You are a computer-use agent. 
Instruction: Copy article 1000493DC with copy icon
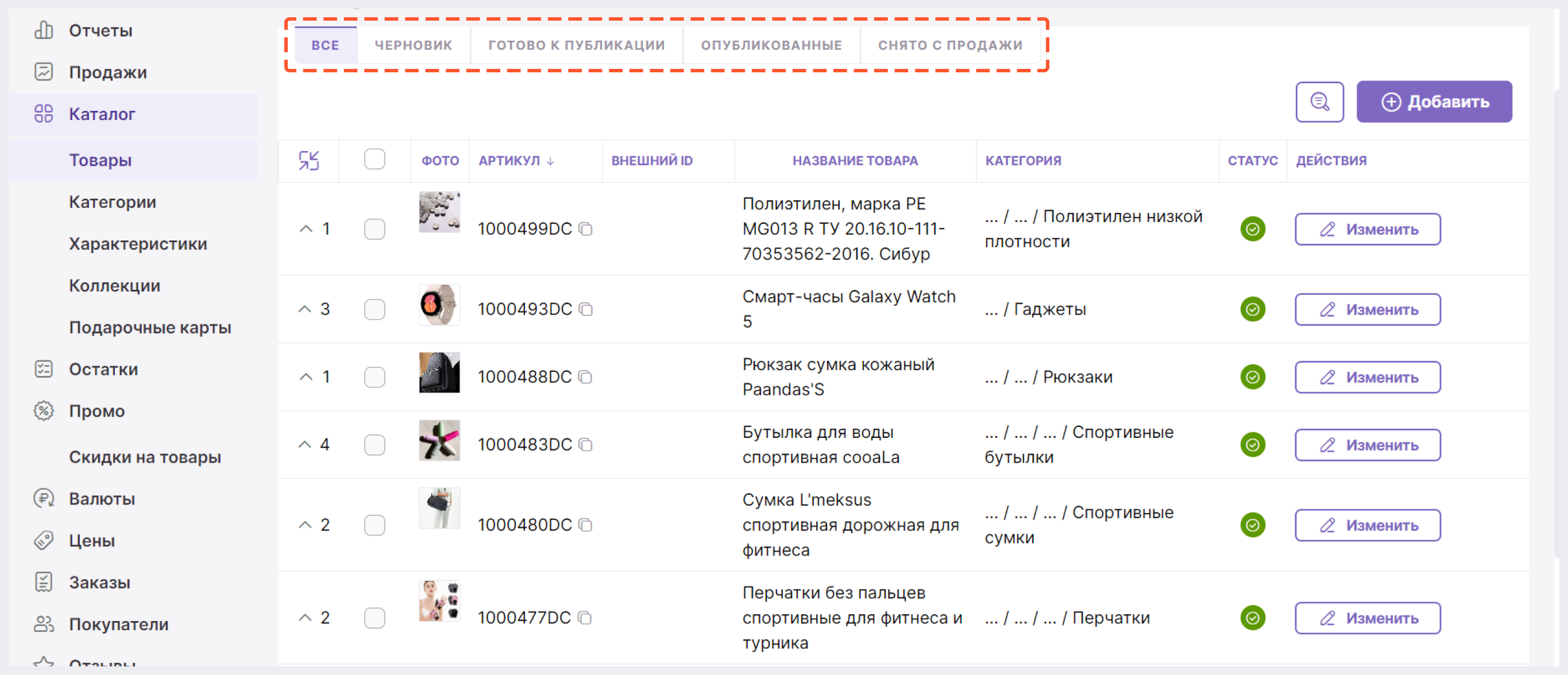[x=586, y=309]
